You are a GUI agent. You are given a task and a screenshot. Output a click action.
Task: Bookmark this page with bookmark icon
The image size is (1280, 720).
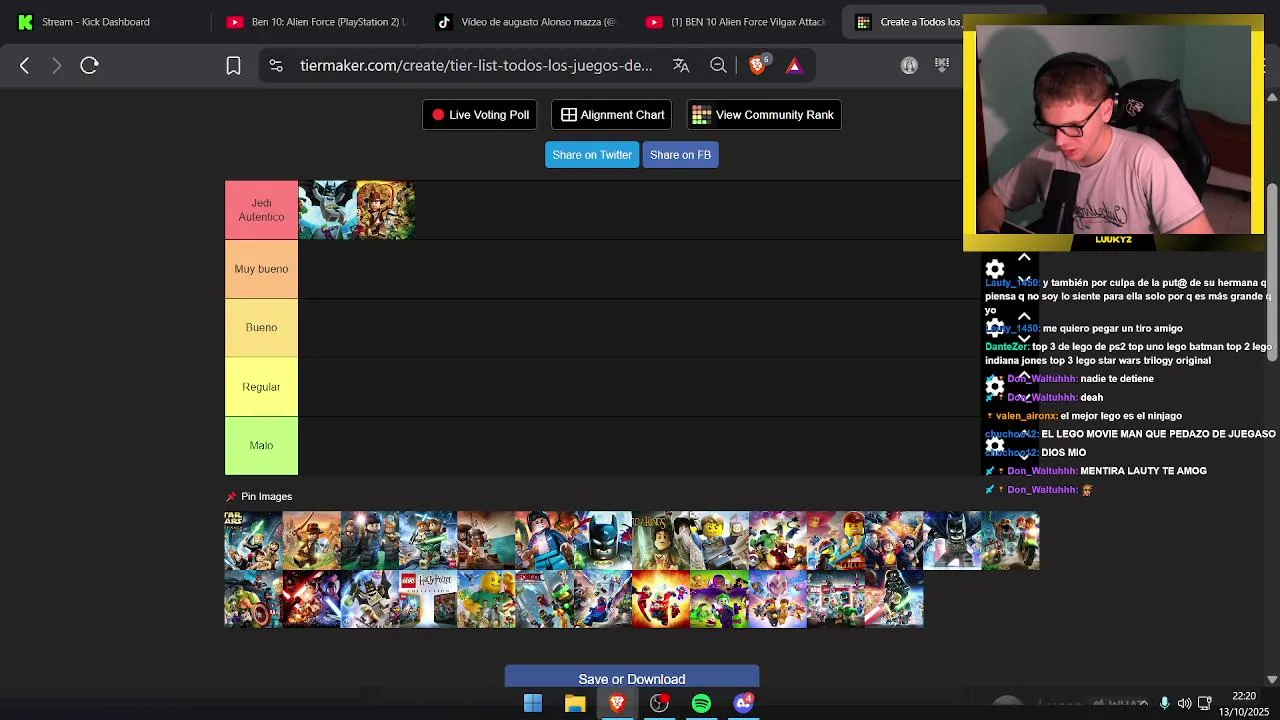(x=233, y=66)
